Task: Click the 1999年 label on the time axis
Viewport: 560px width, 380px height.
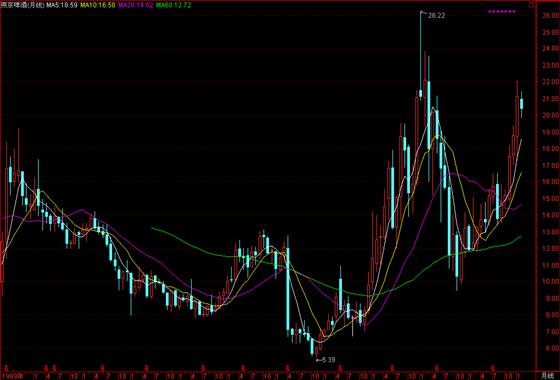Action: click(12, 376)
